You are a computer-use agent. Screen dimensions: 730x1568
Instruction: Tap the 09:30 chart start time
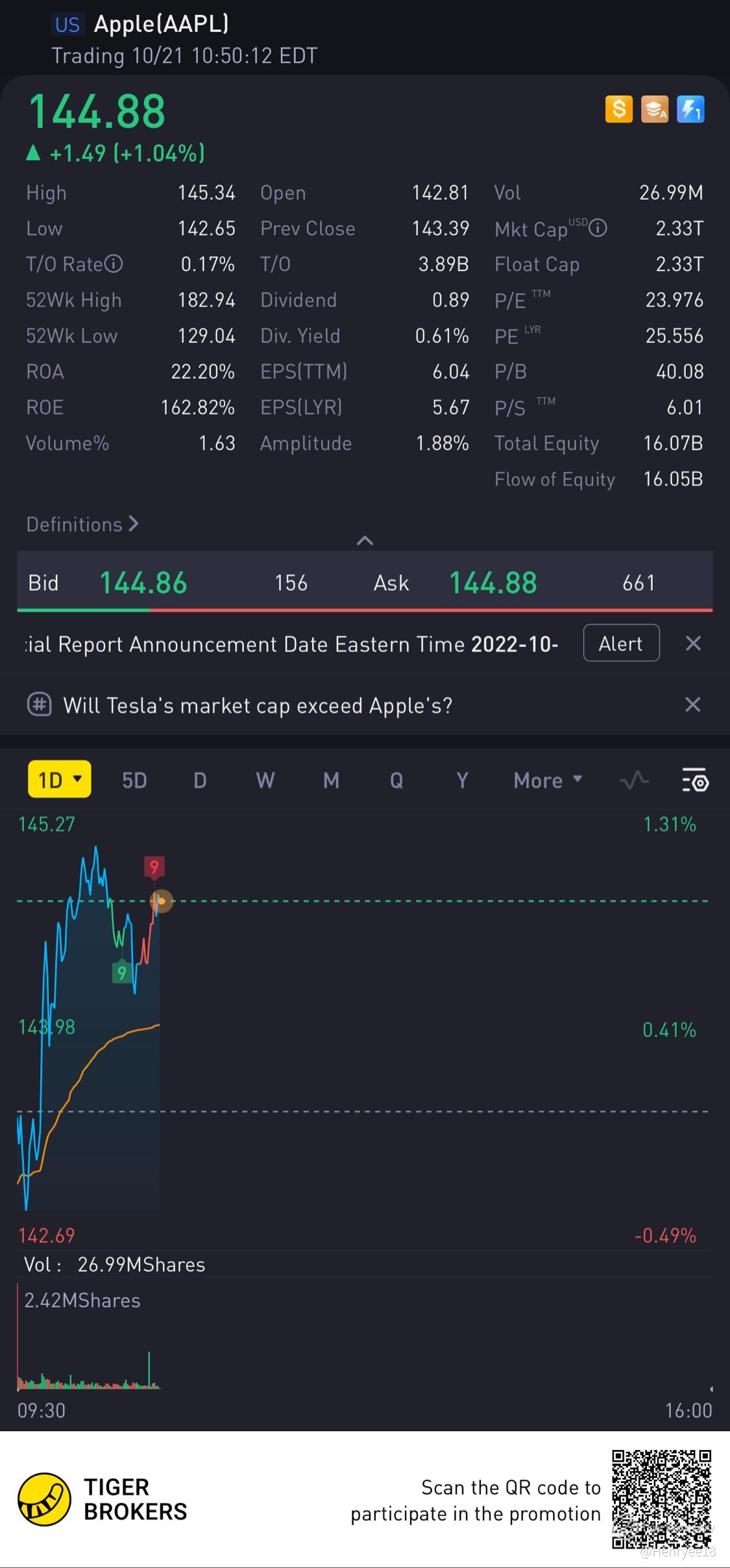[x=42, y=1410]
